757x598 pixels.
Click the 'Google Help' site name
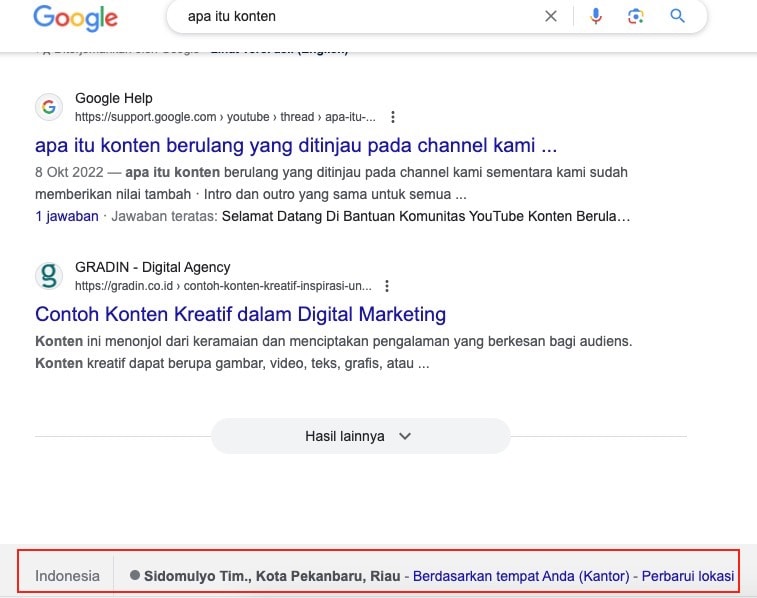114,98
